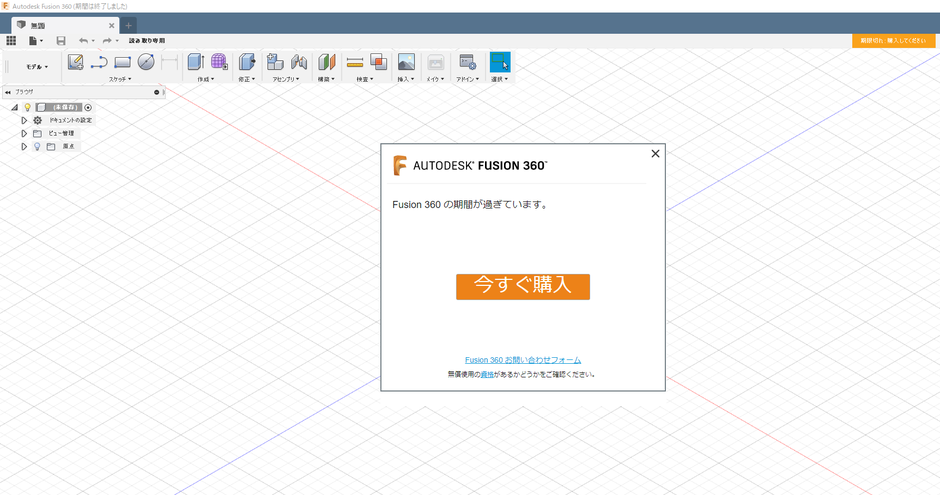The height and width of the screenshot is (495, 940).
Task: Toggle root component visibility lightbulb
Action: click(x=27, y=107)
